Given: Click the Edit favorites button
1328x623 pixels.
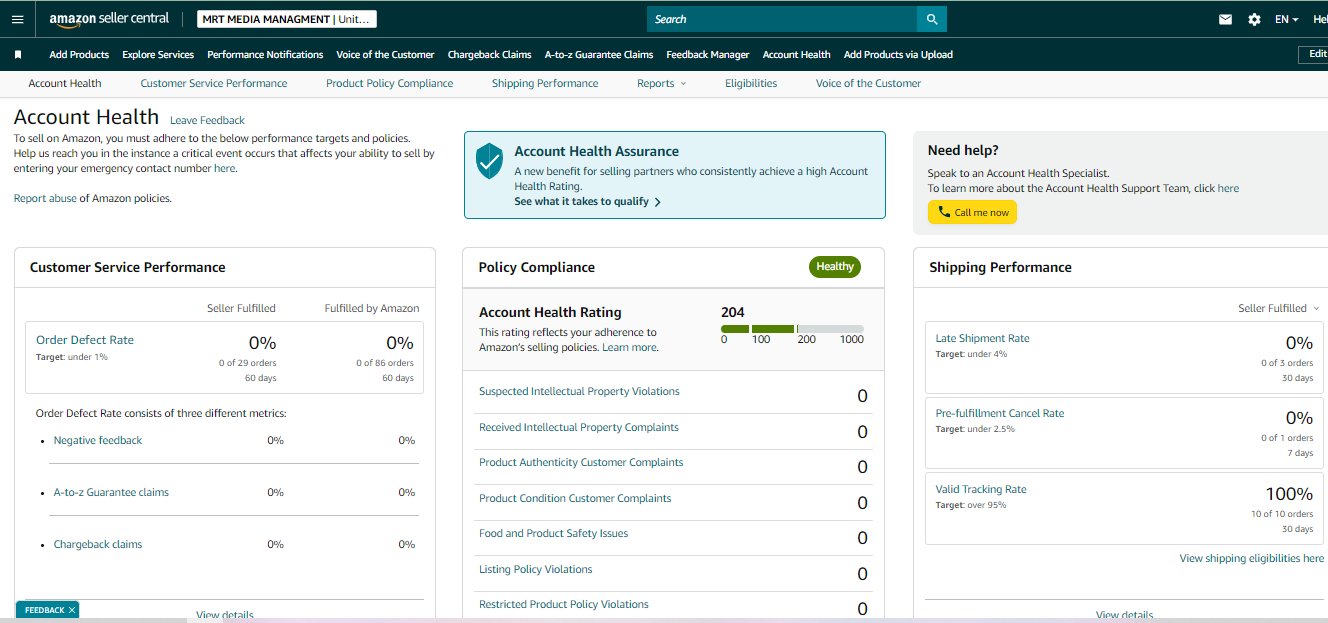Looking at the screenshot, I should 1315,55.
